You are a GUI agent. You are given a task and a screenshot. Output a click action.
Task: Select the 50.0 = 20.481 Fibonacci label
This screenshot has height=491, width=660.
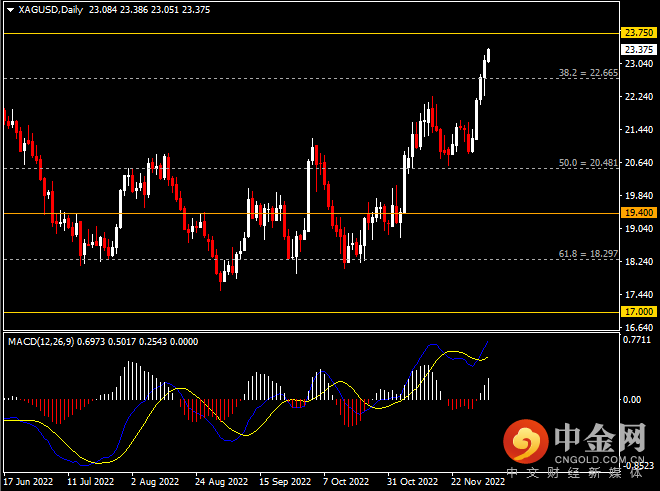click(587, 163)
